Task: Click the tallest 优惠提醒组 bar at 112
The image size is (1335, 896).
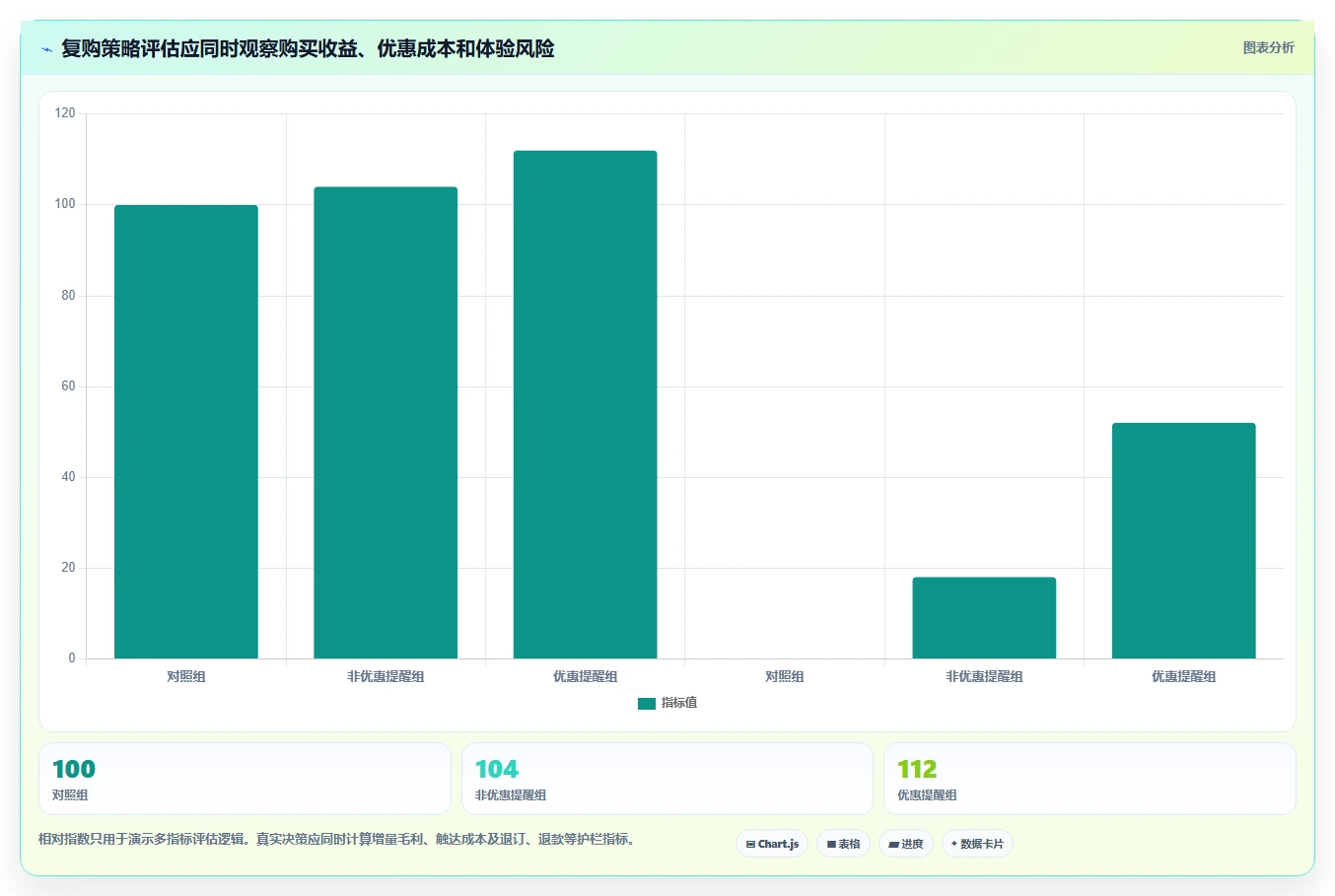Action: click(585, 404)
